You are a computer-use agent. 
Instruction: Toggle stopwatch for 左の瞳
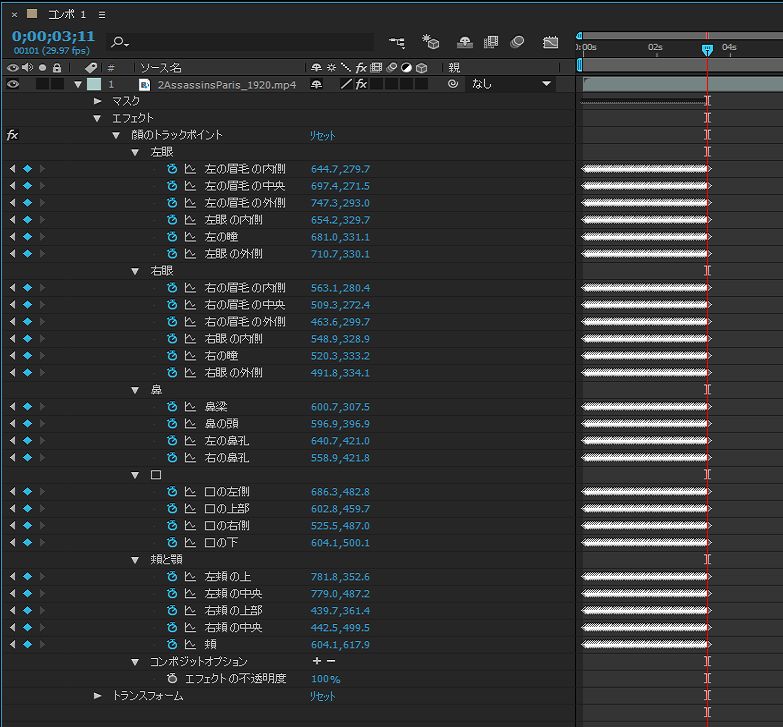pos(172,237)
